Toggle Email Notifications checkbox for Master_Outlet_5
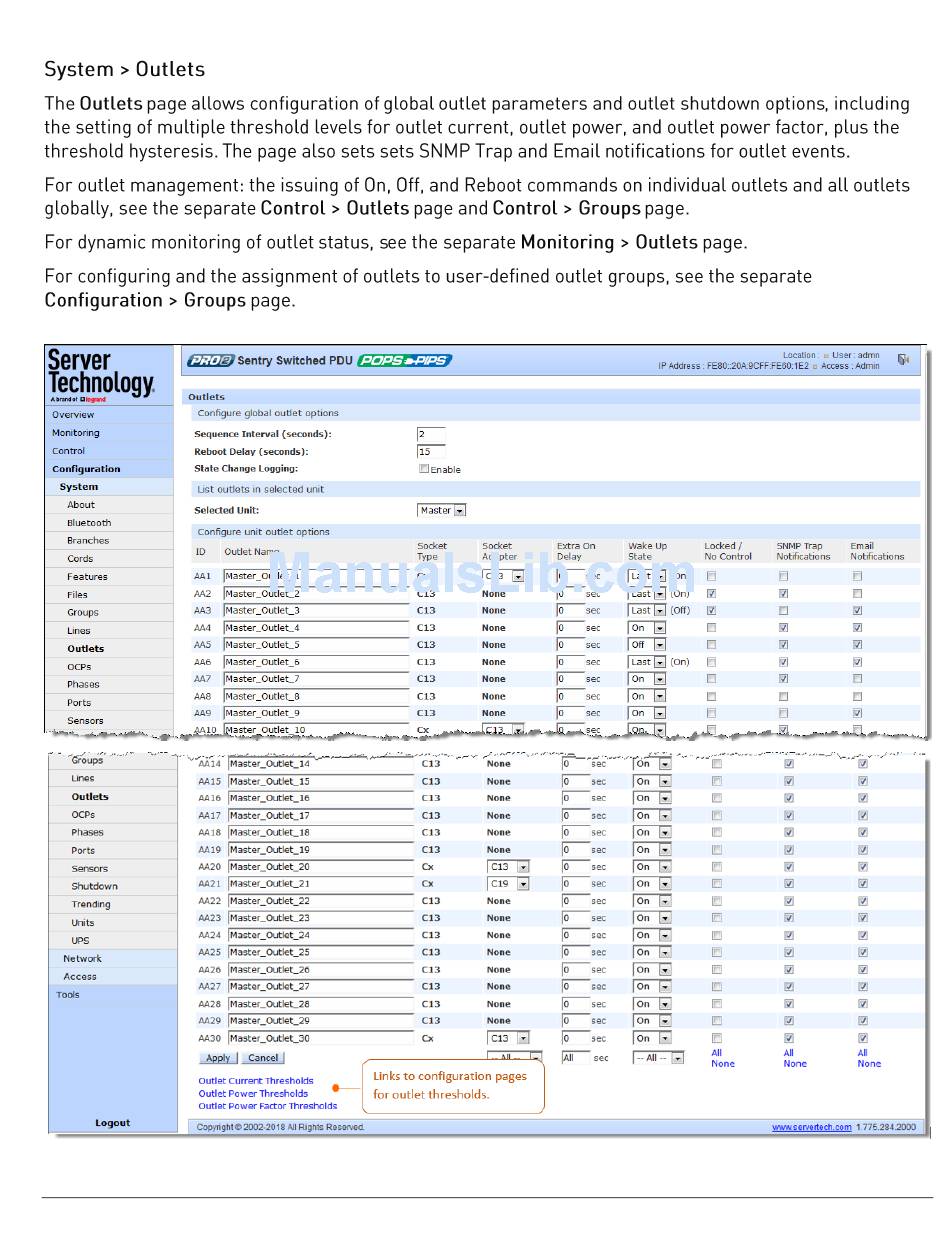This screenshot has height=1254, width=950. [x=857, y=644]
